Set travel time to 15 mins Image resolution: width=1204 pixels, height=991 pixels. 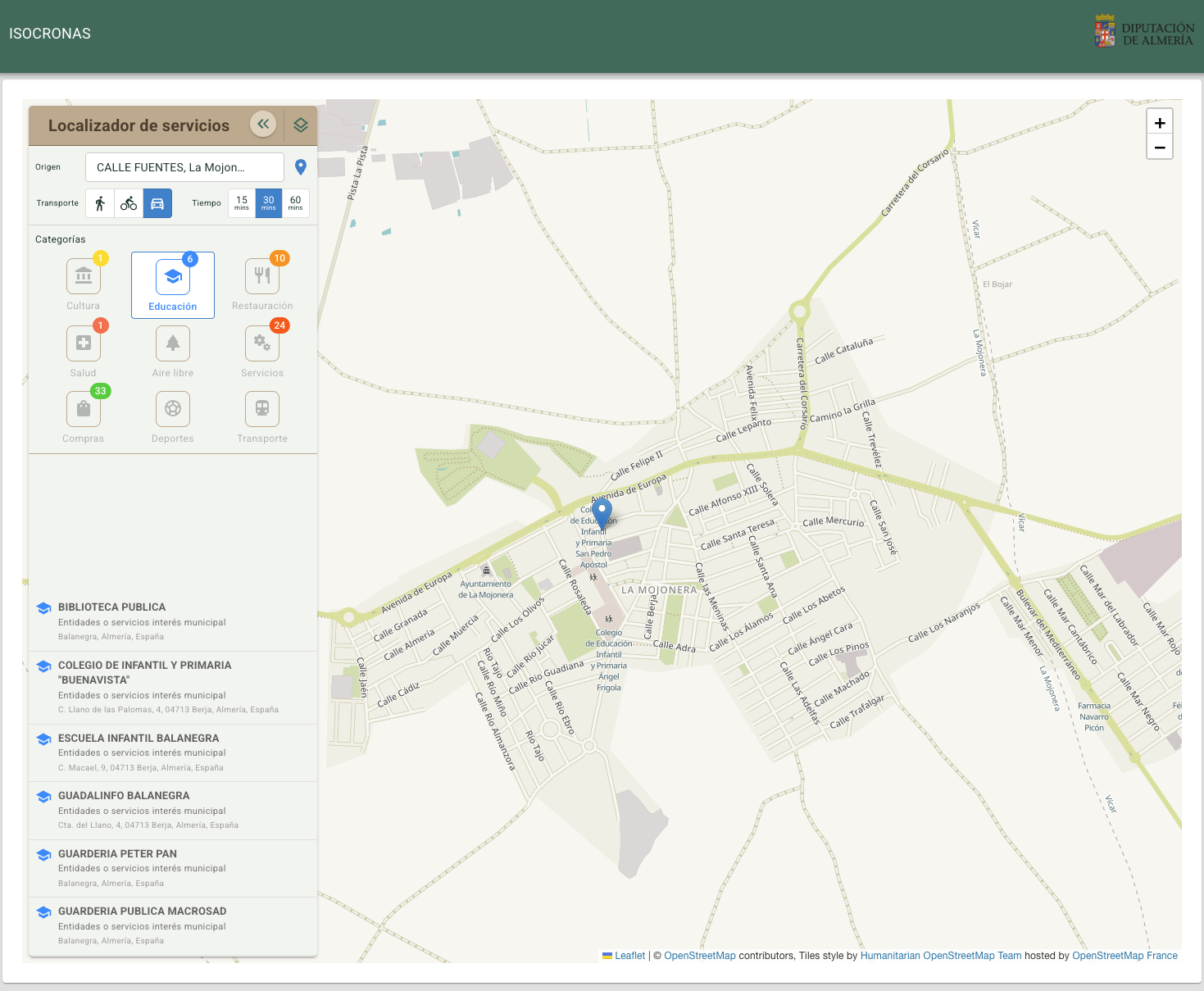pos(242,203)
